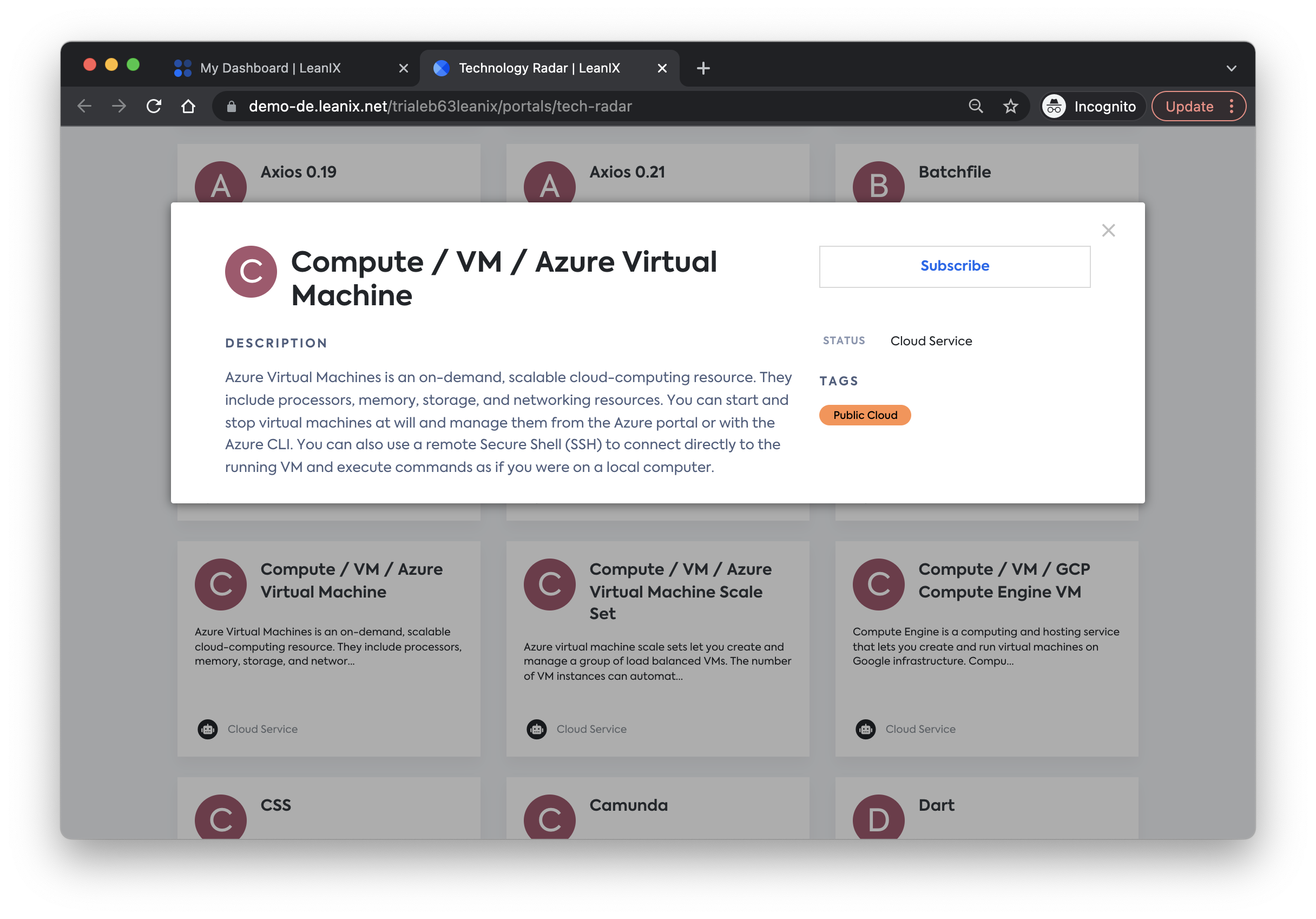Open Chrome three-dot menu
Viewport: 1316px width, 919px height.
pos(1231,107)
